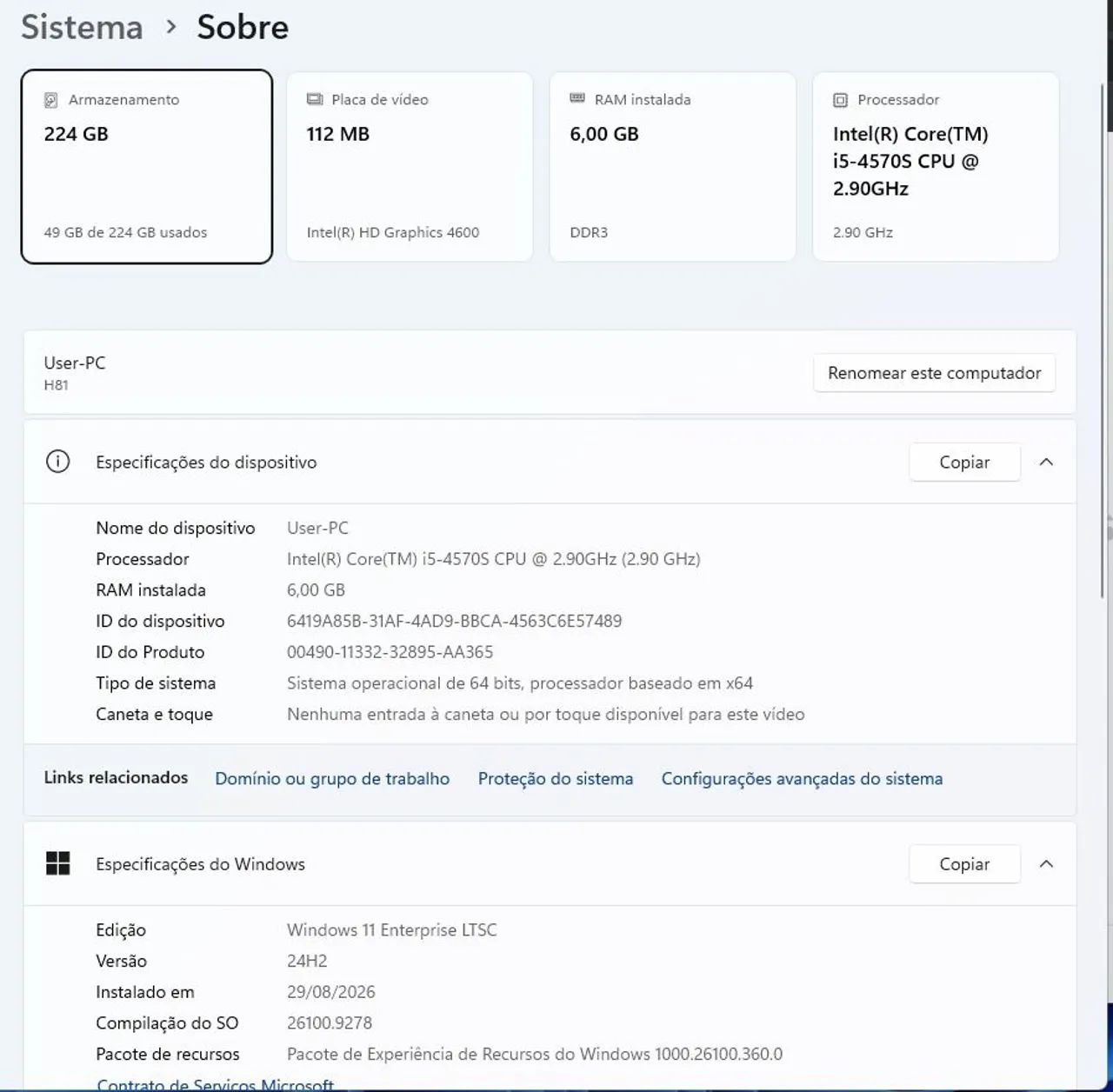
Task: Click the Processador chip icon
Action: click(x=840, y=100)
